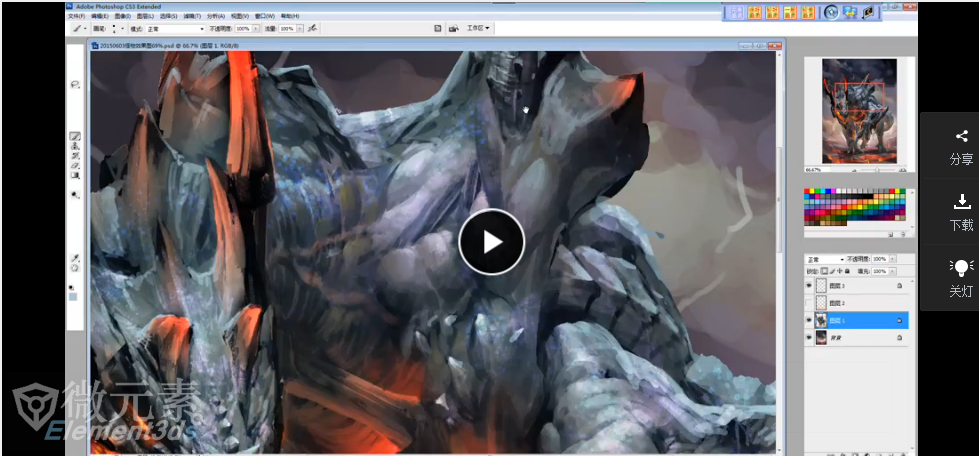Select the Hand tool
This screenshot has height=456, width=979.
(74, 268)
